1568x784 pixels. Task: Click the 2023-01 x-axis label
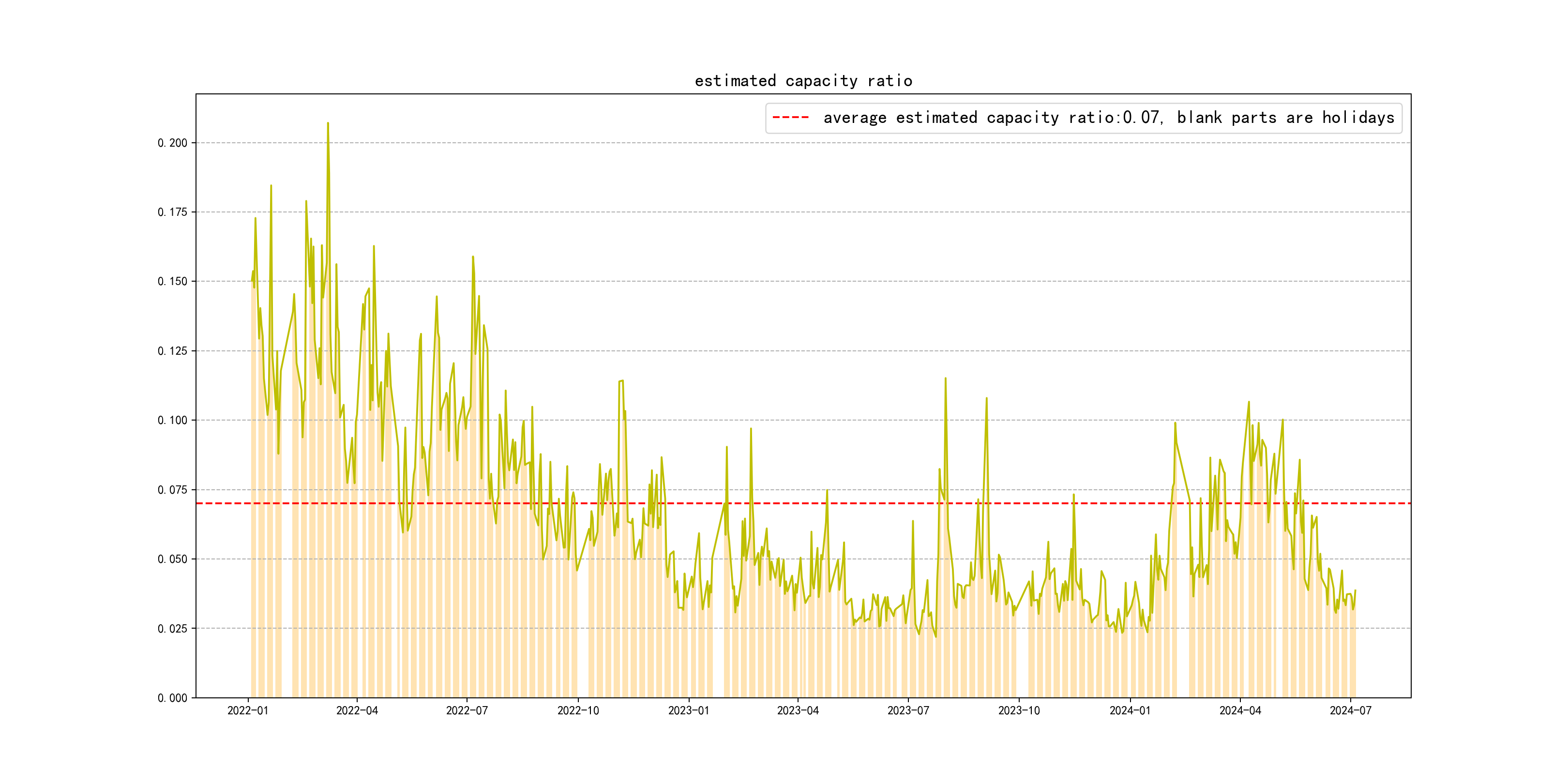coord(689,710)
